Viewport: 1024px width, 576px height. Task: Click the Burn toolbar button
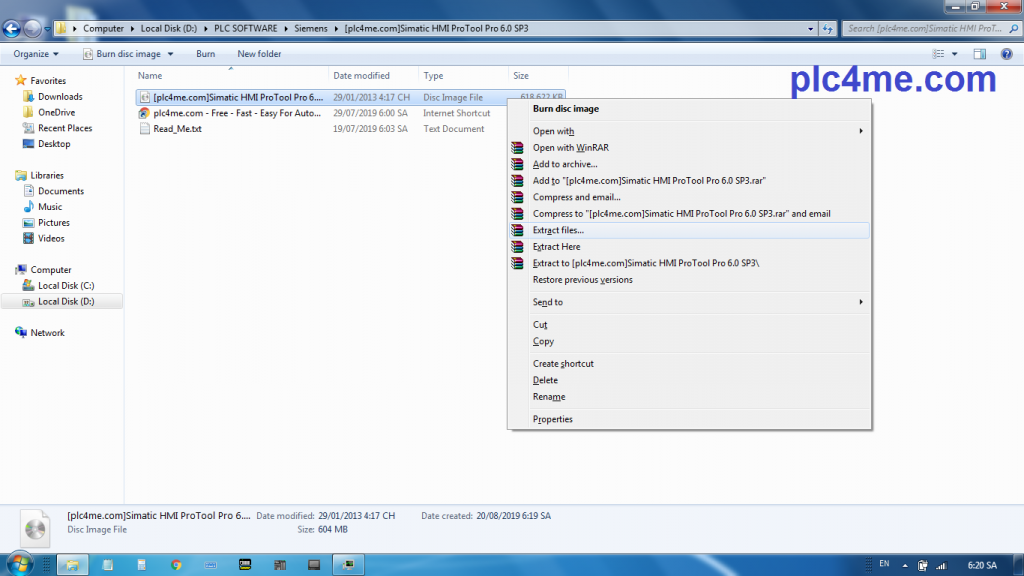205,54
